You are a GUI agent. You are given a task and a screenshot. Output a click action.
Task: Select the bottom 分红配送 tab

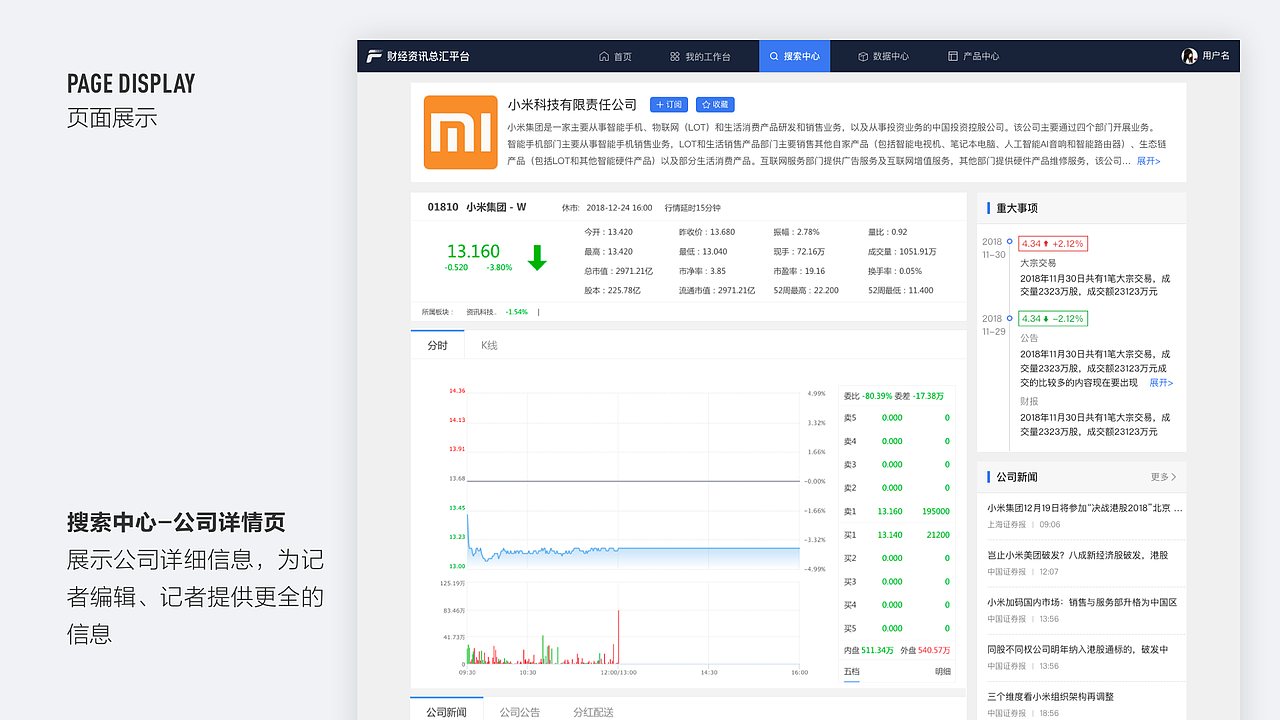coord(593,712)
